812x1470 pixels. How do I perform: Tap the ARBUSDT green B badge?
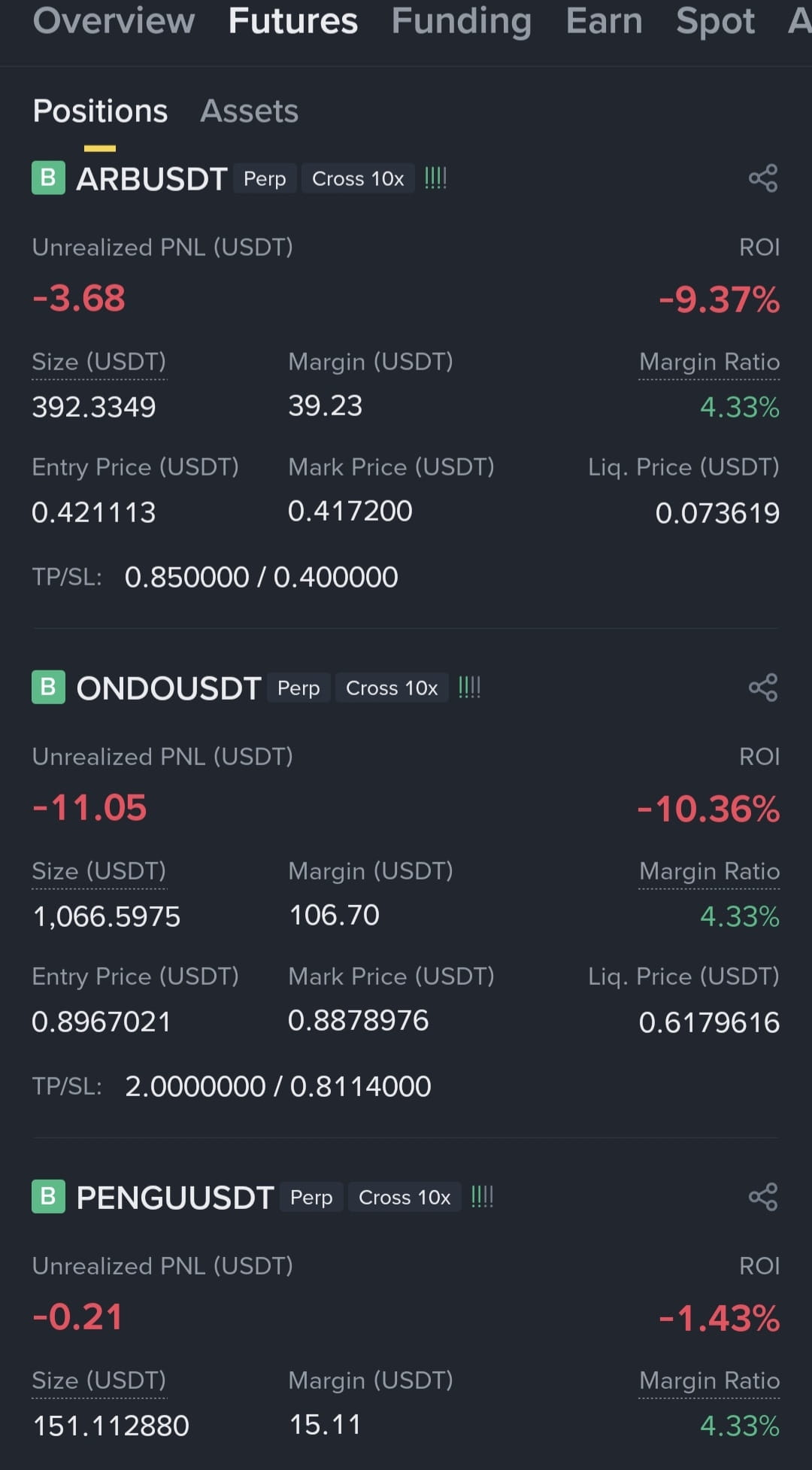coord(48,178)
